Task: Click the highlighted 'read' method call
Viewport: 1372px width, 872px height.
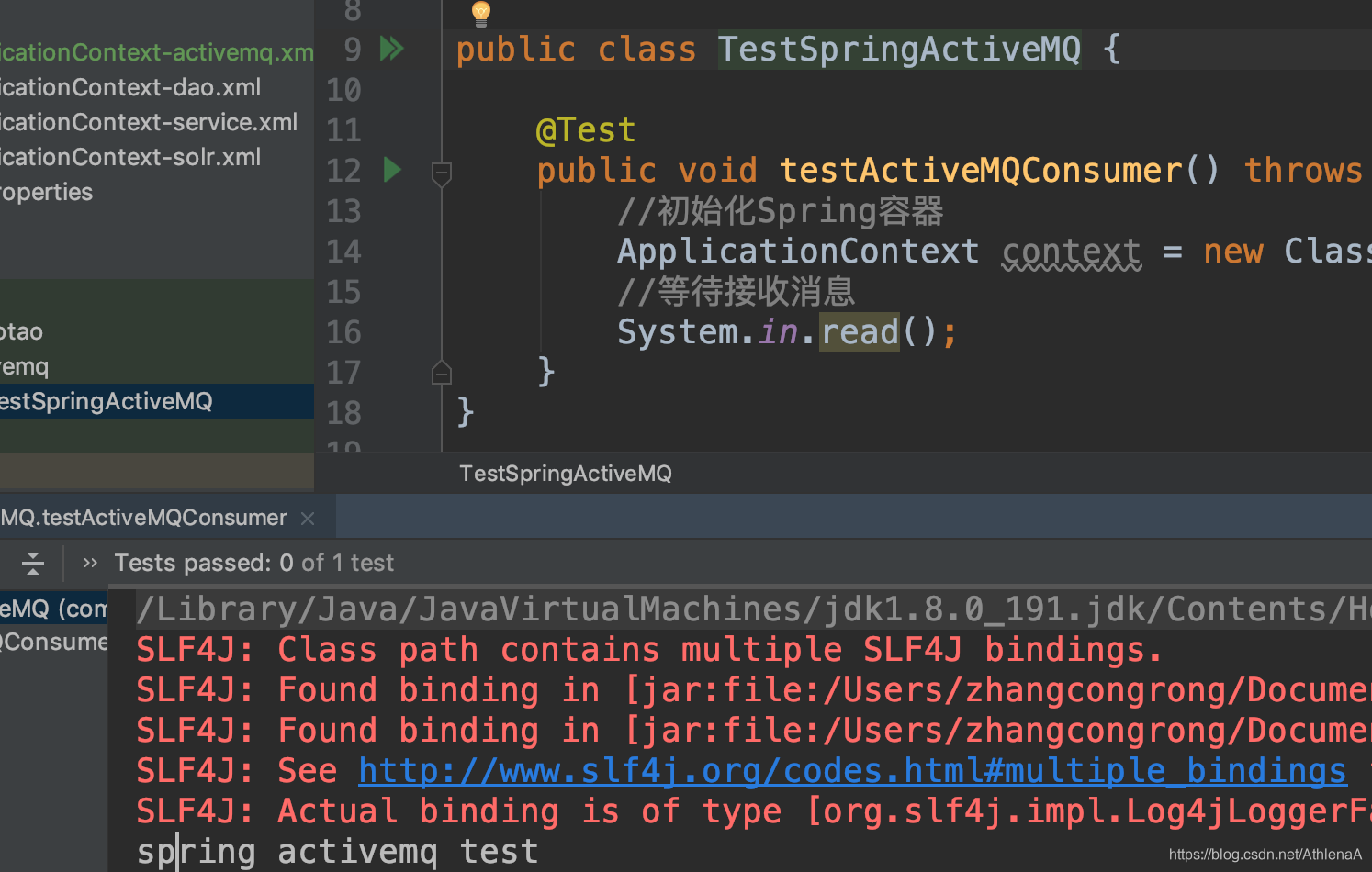Action: (860, 332)
